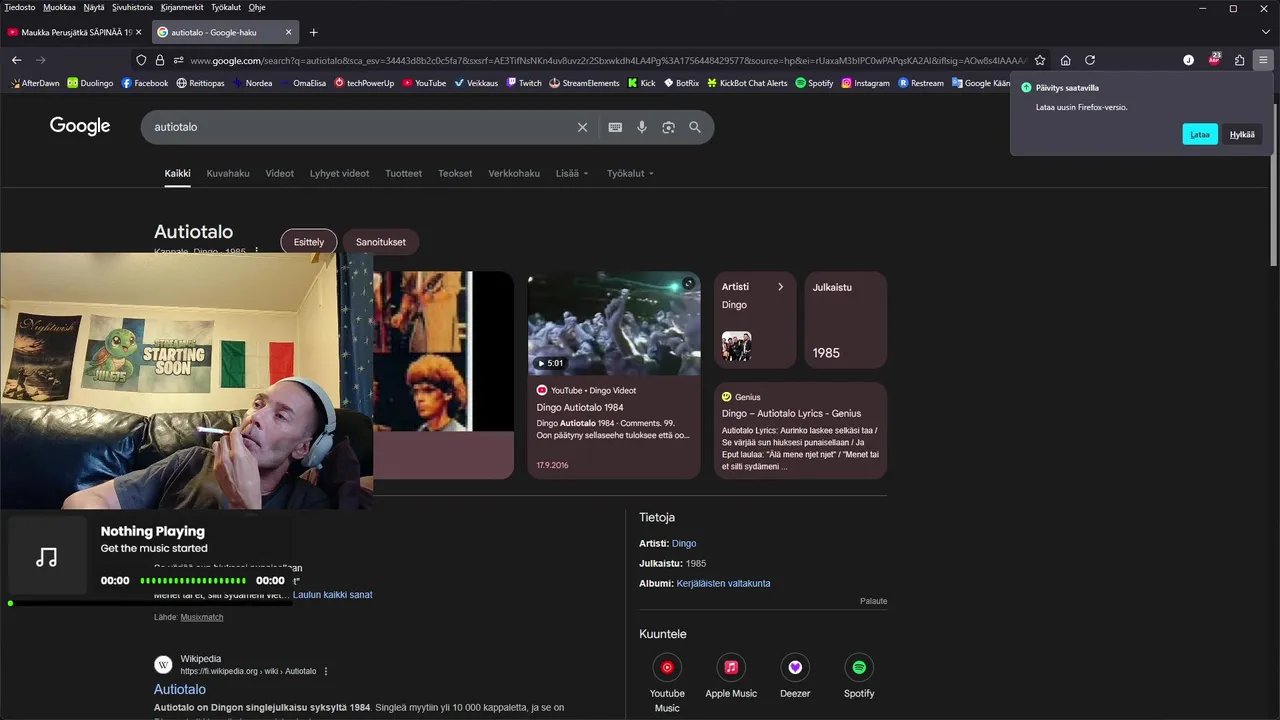Viewport: 1280px width, 720px height.
Task: Switch to the Videot tab
Action: [x=280, y=173]
